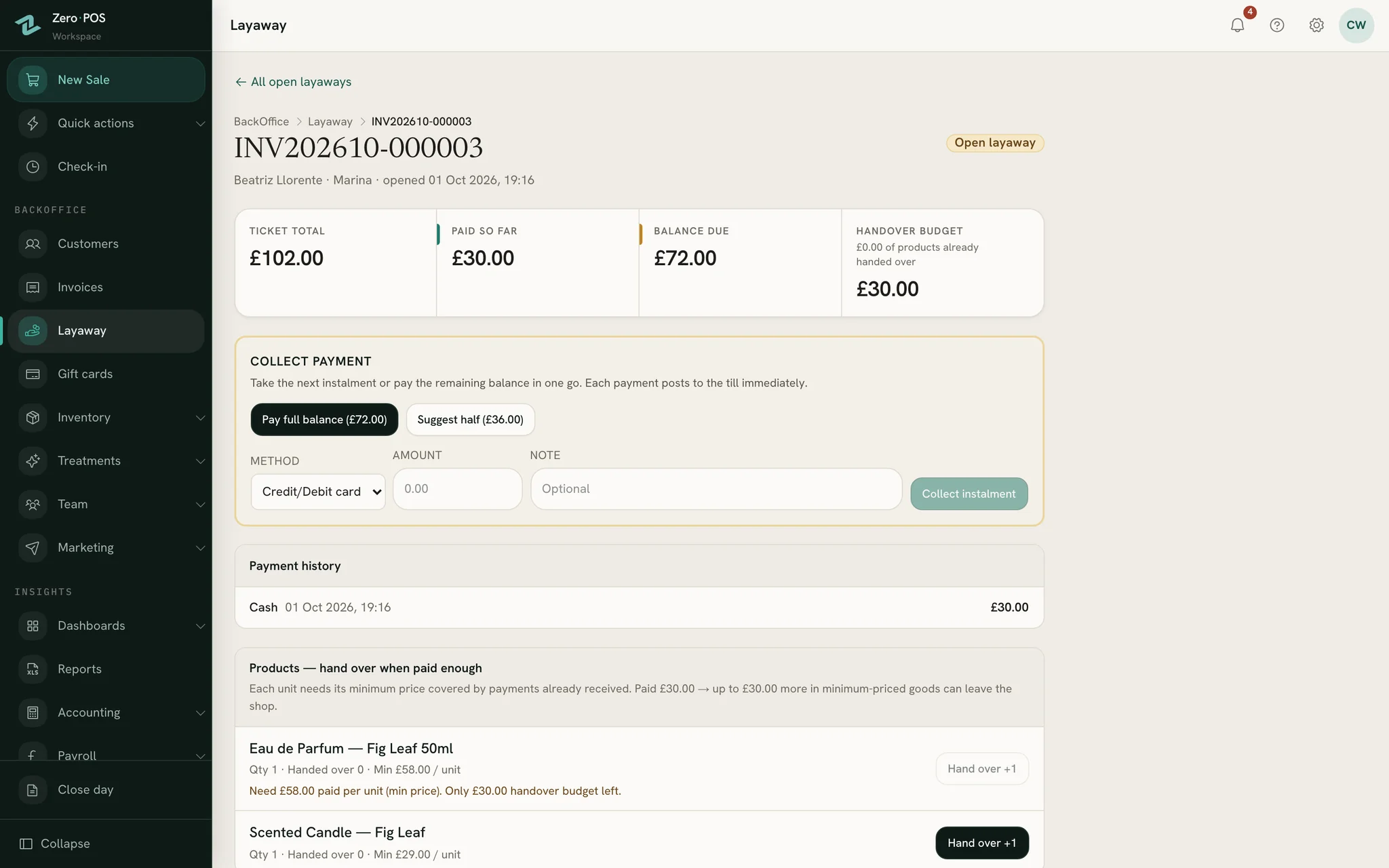1389x868 pixels.
Task: Expand the Accounting submenu chevron
Action: [200, 713]
